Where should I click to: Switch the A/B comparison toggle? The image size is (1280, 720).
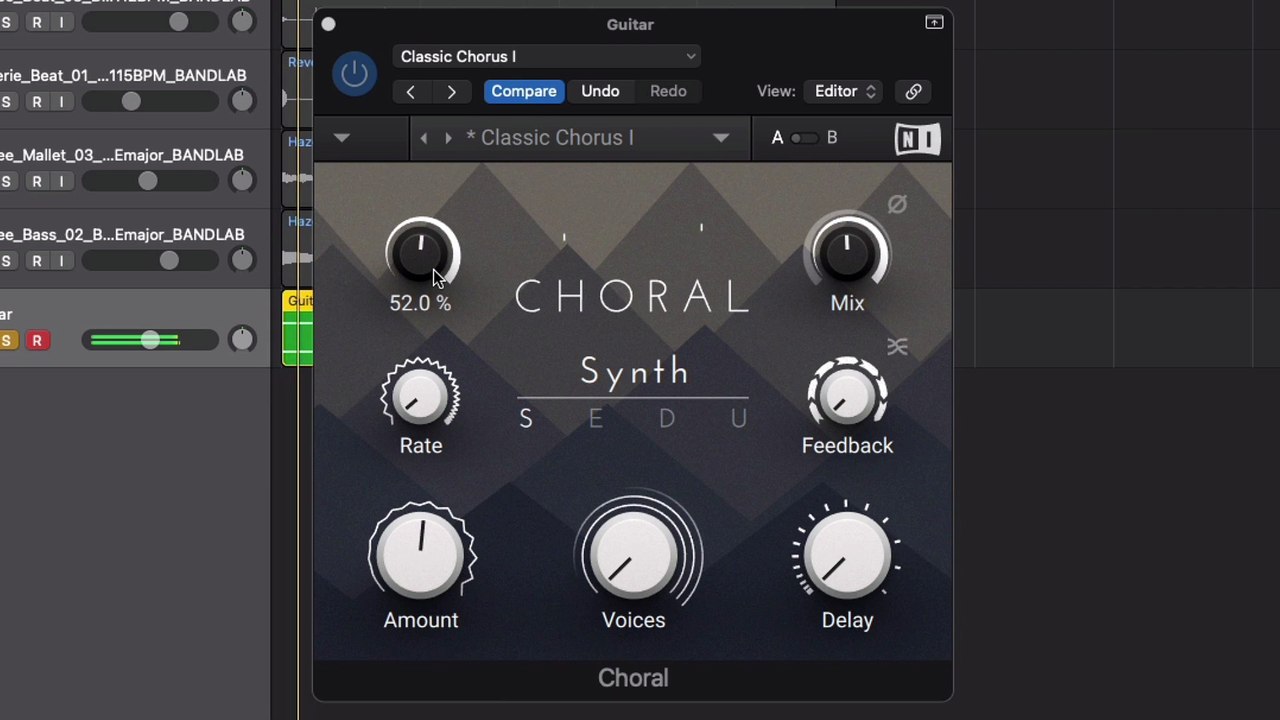[803, 138]
